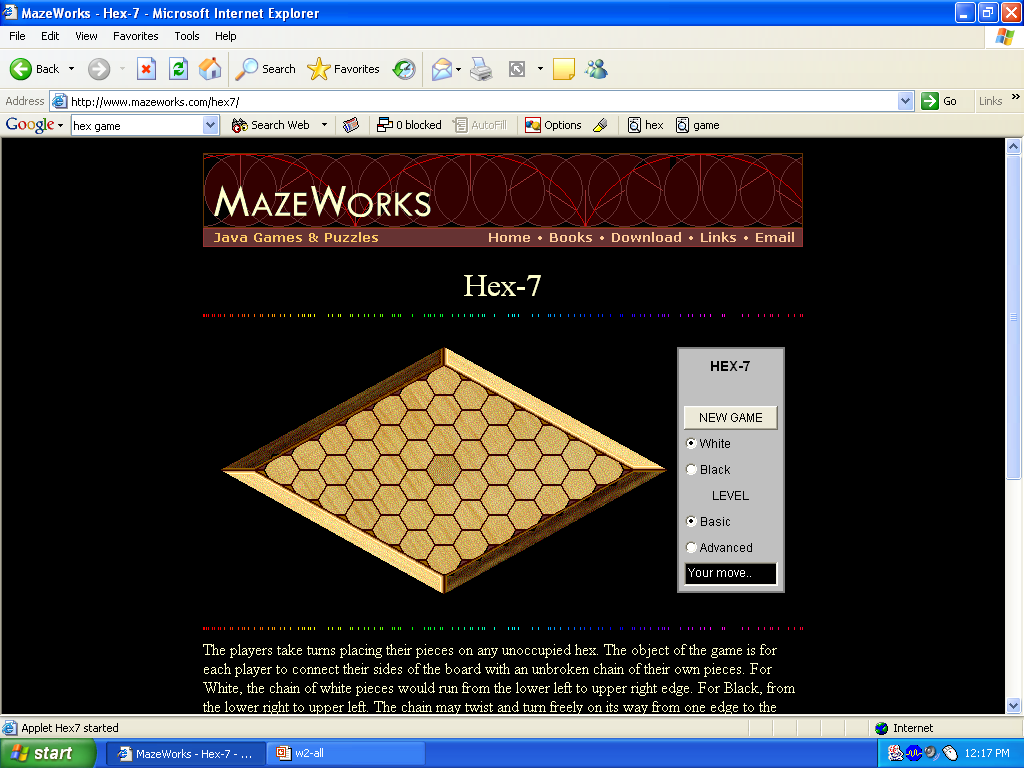Open the Mail toolbar icon
The width and height of the screenshot is (1024, 768).
click(441, 69)
